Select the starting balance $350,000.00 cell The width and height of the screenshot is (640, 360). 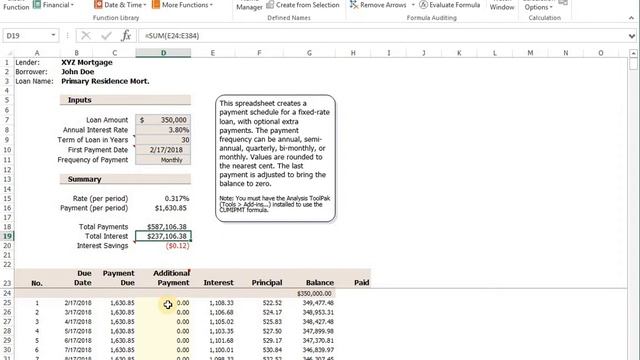(309, 293)
